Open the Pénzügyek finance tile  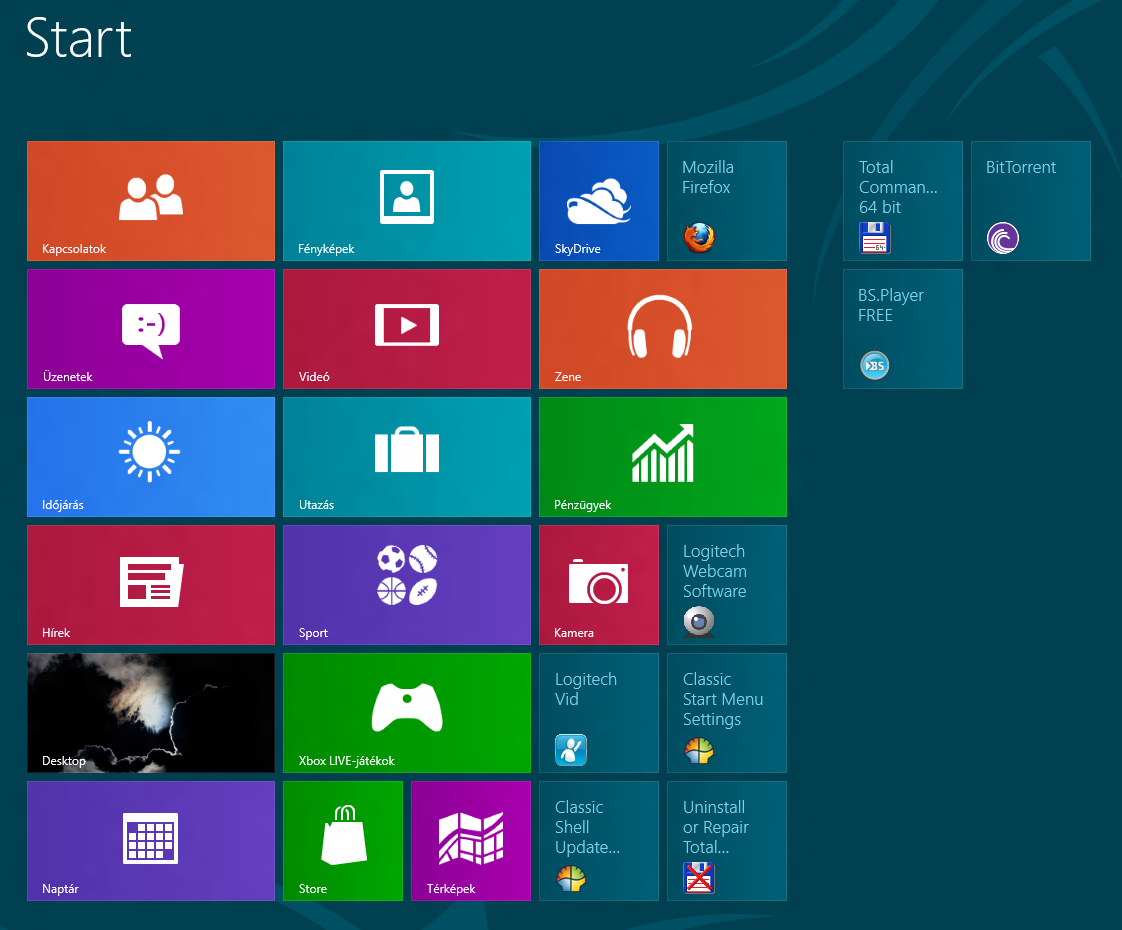click(x=663, y=457)
